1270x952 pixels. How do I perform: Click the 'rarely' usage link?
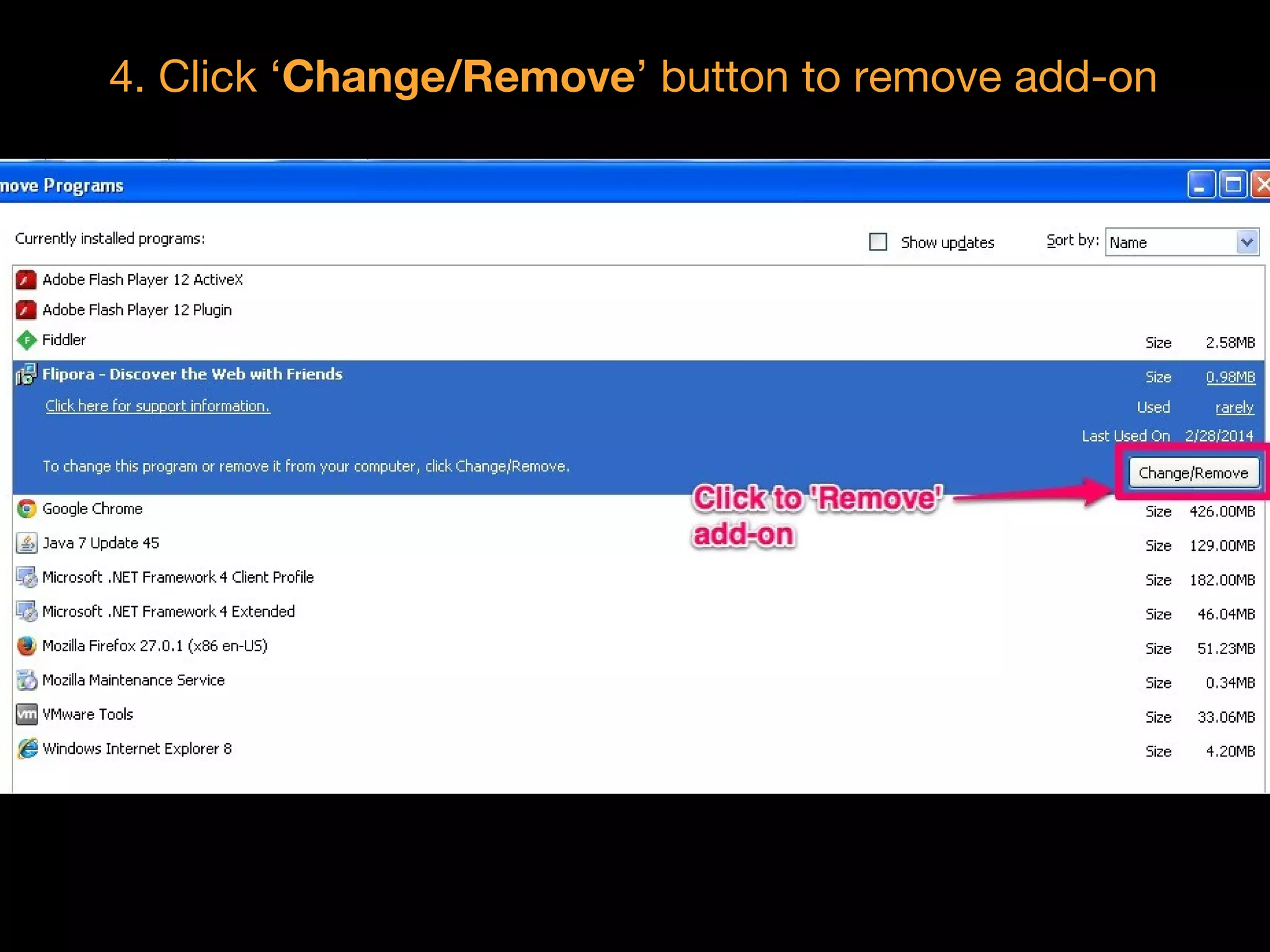click(1234, 408)
